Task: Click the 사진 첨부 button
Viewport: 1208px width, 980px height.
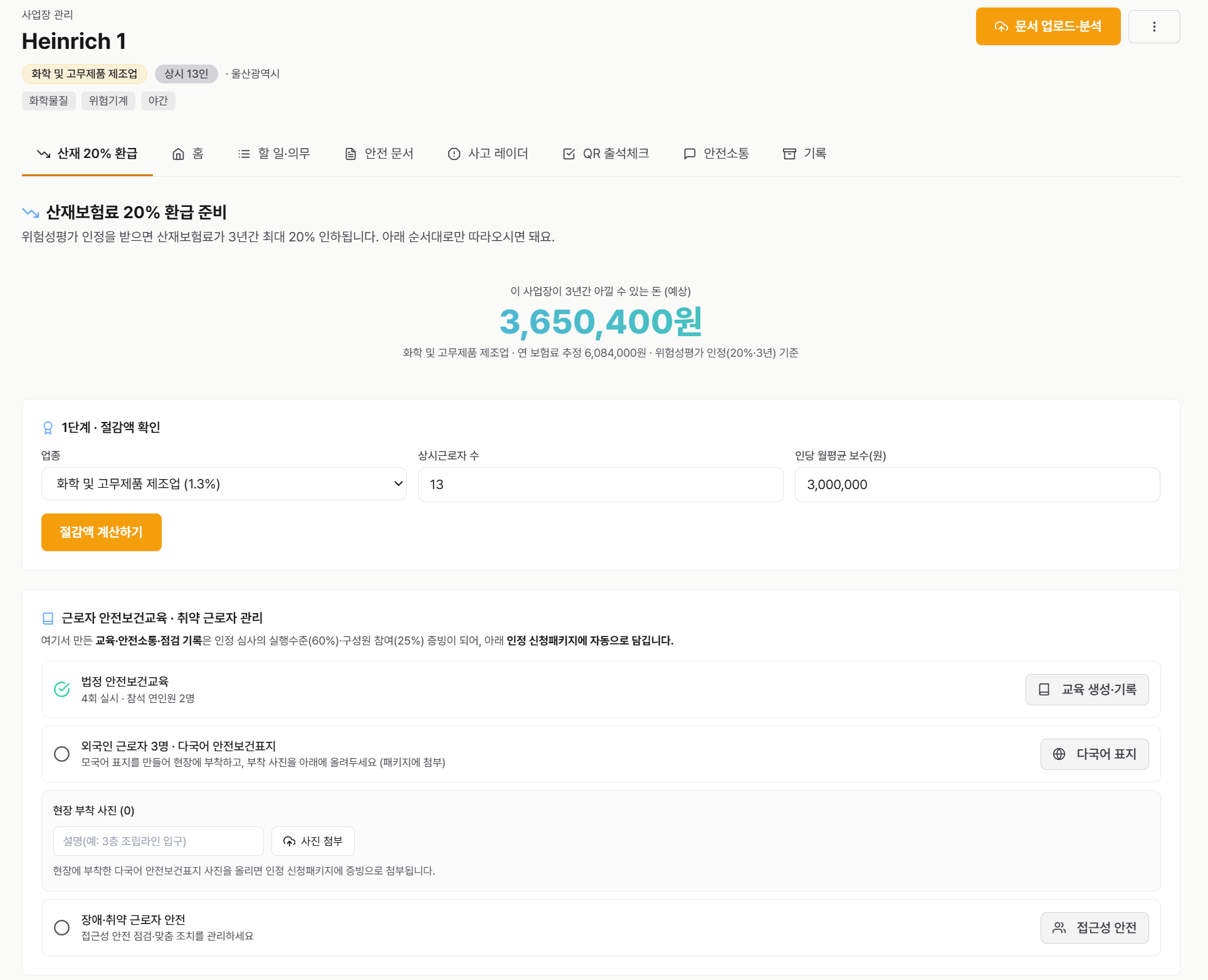Action: point(313,841)
